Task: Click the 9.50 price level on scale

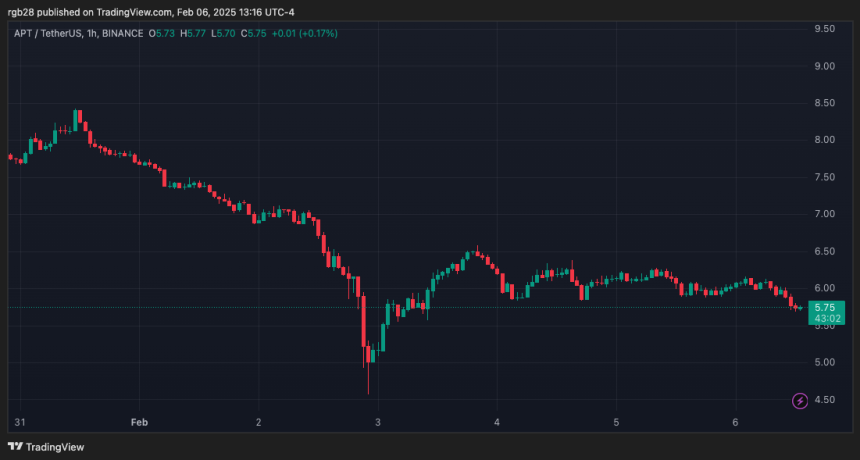Action: tap(825, 29)
